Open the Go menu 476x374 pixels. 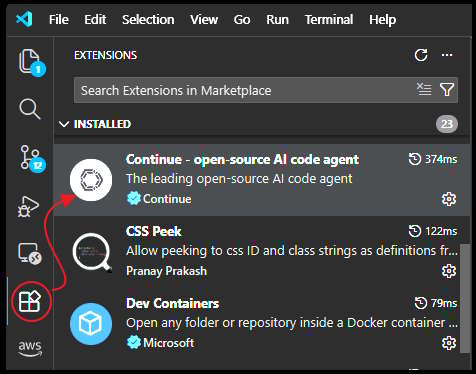[x=242, y=20]
